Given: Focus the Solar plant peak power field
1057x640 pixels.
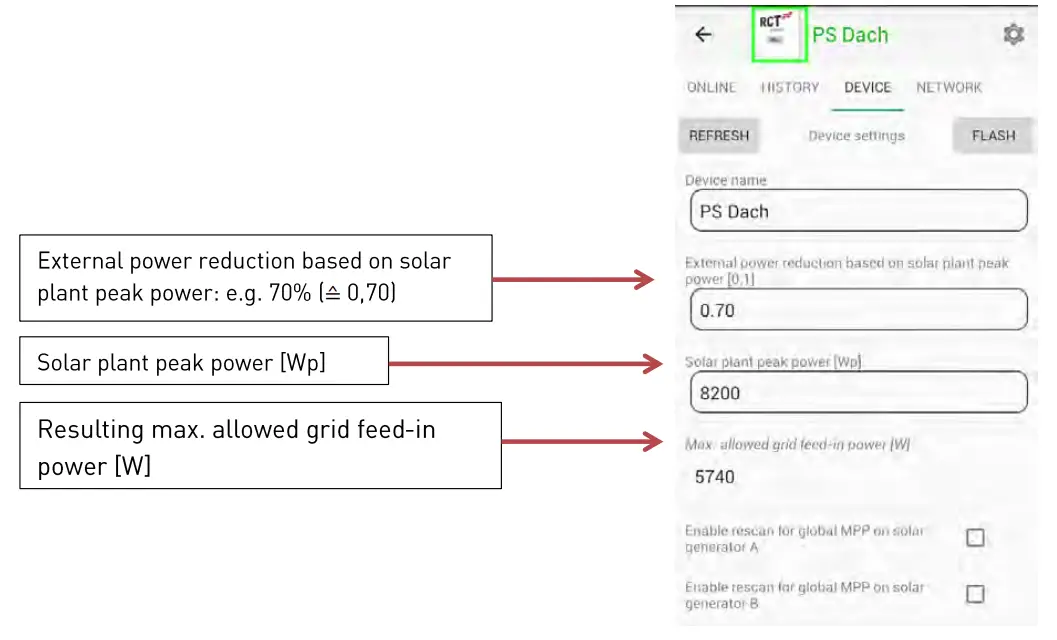Looking at the screenshot, I should [858, 393].
